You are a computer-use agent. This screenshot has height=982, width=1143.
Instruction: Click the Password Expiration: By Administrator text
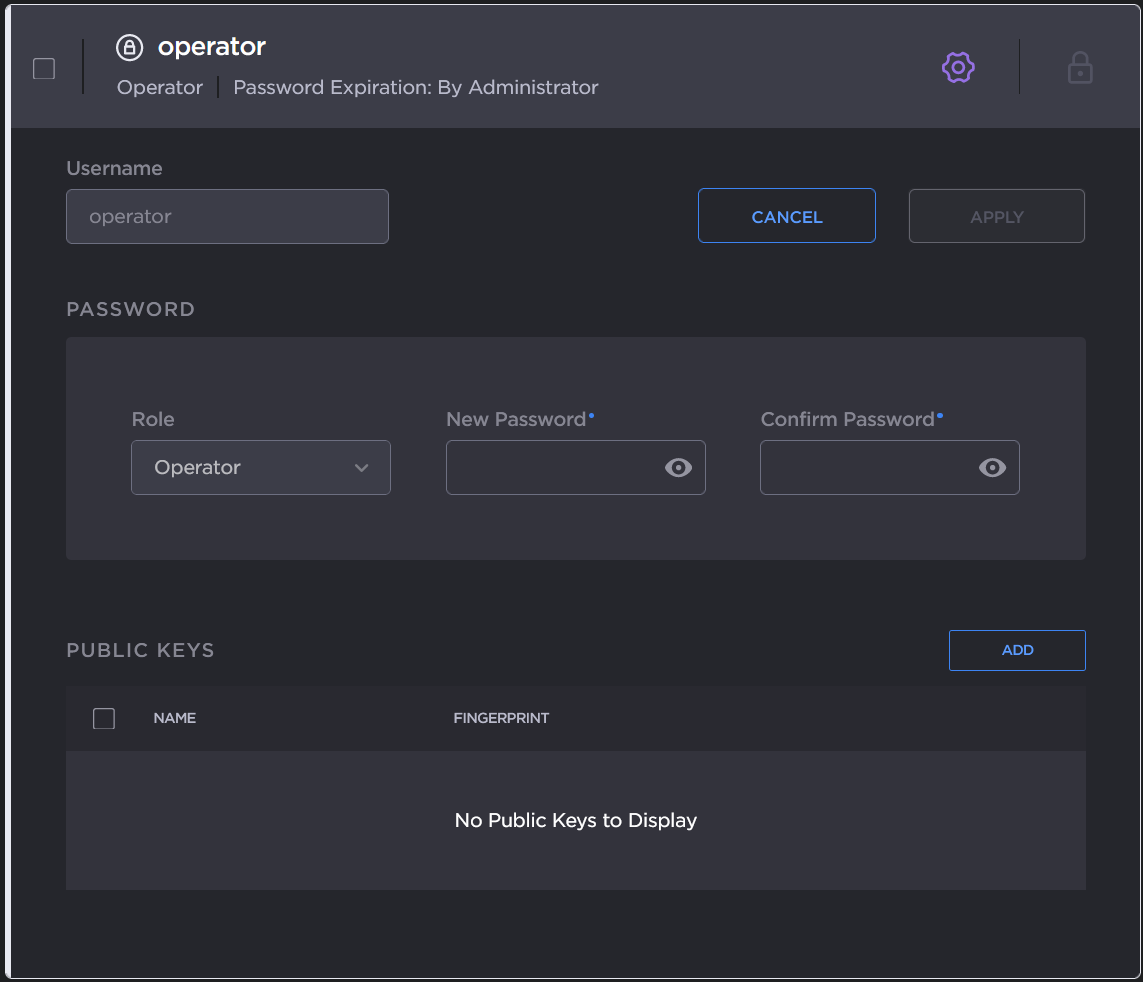tap(416, 87)
